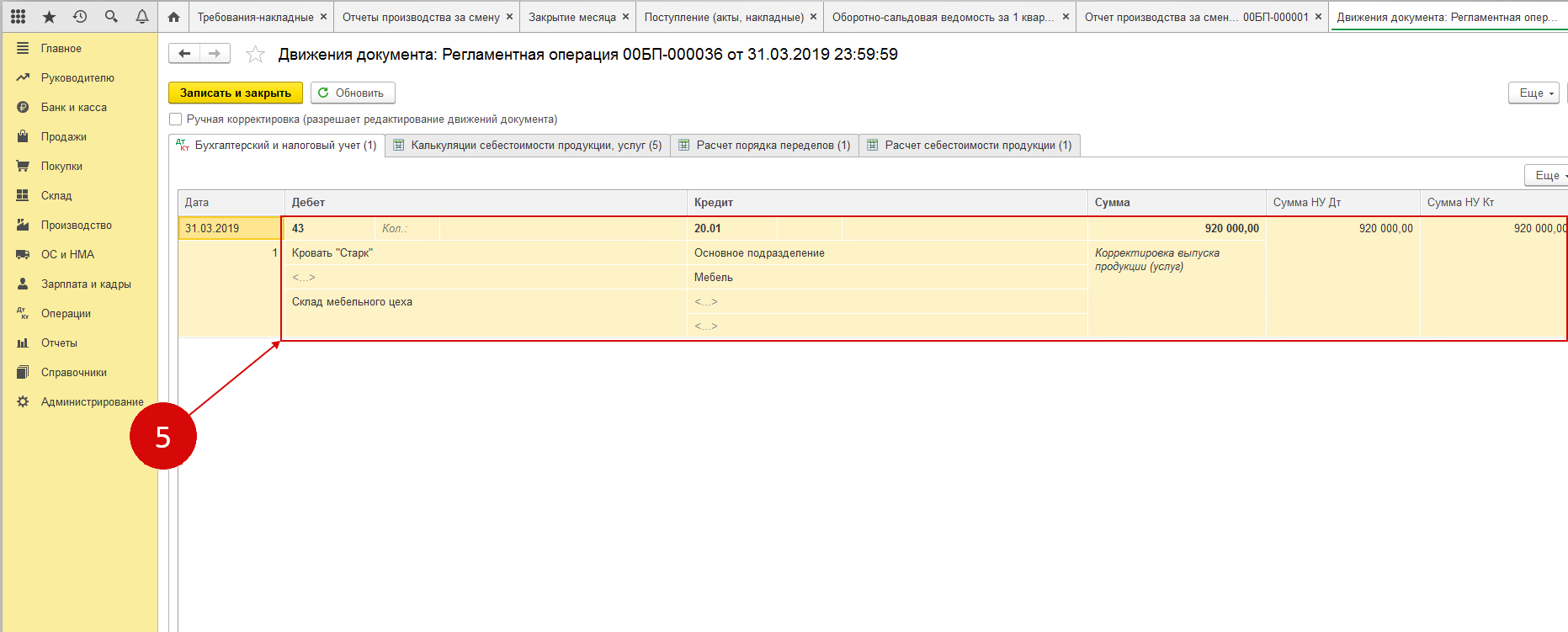Open Зарплата и кадры section
Viewport: 1568px width, 632px height.
pos(86,284)
